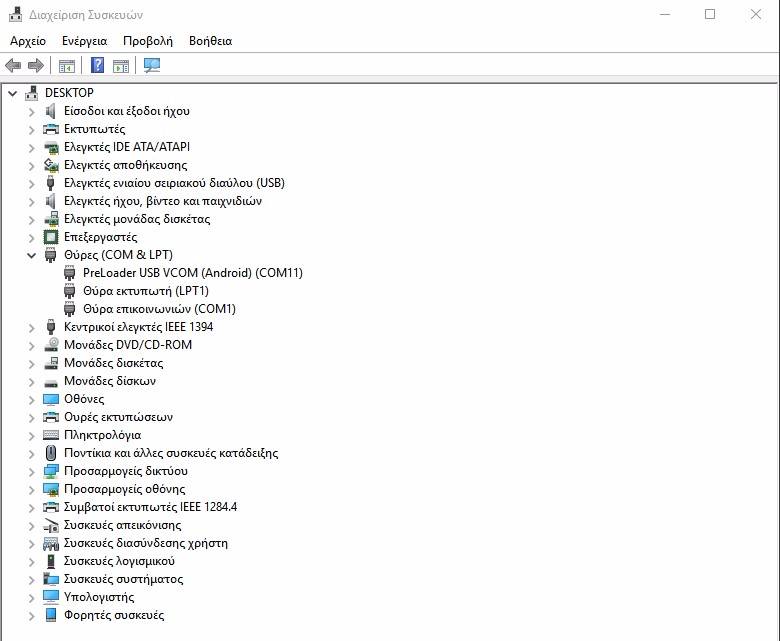The image size is (780, 641).
Task: Open the Βοήθεια menu
Action: pos(210,41)
